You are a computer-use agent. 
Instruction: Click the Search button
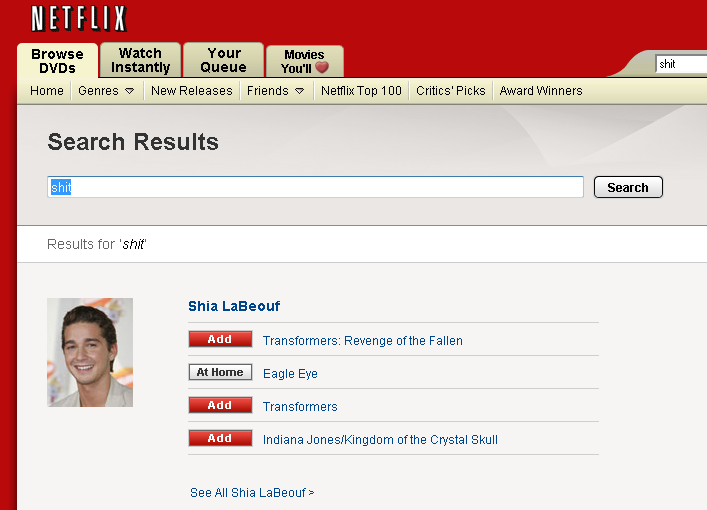(x=628, y=187)
